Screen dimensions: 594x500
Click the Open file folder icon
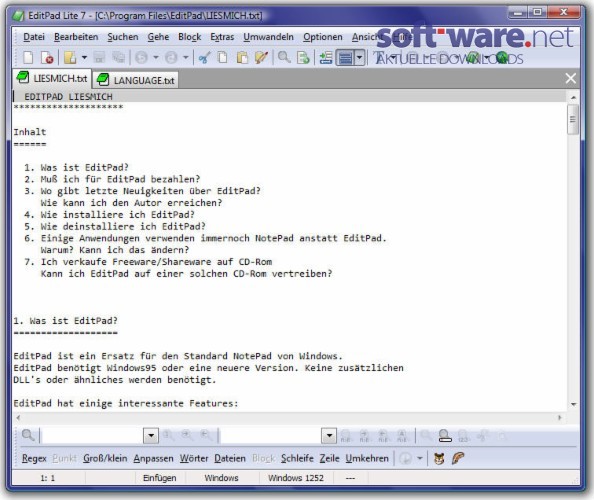(70, 58)
